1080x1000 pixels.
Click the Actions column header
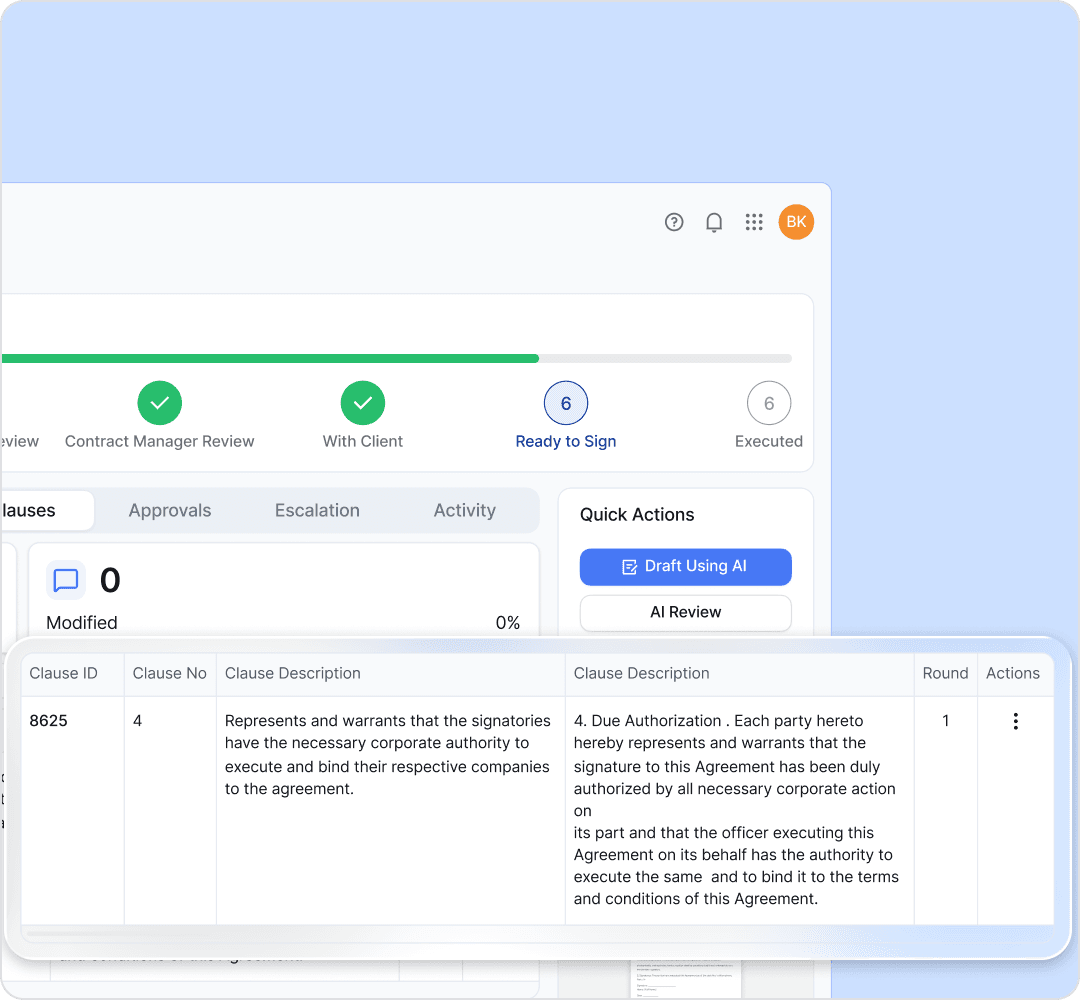coord(1013,674)
